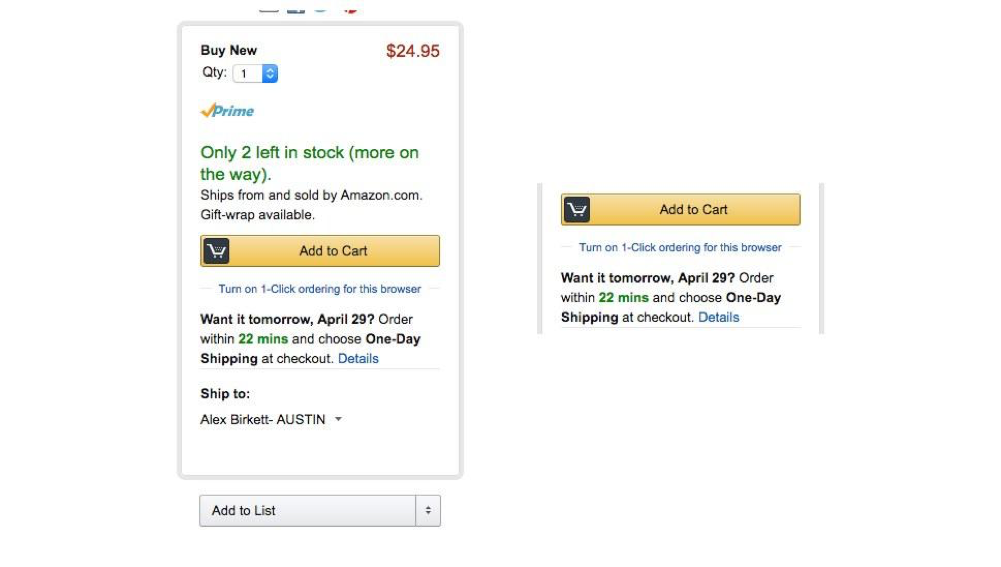Viewport: 1001px width, 567px height.
Task: Click the $24.95 price
Action: coord(413,51)
